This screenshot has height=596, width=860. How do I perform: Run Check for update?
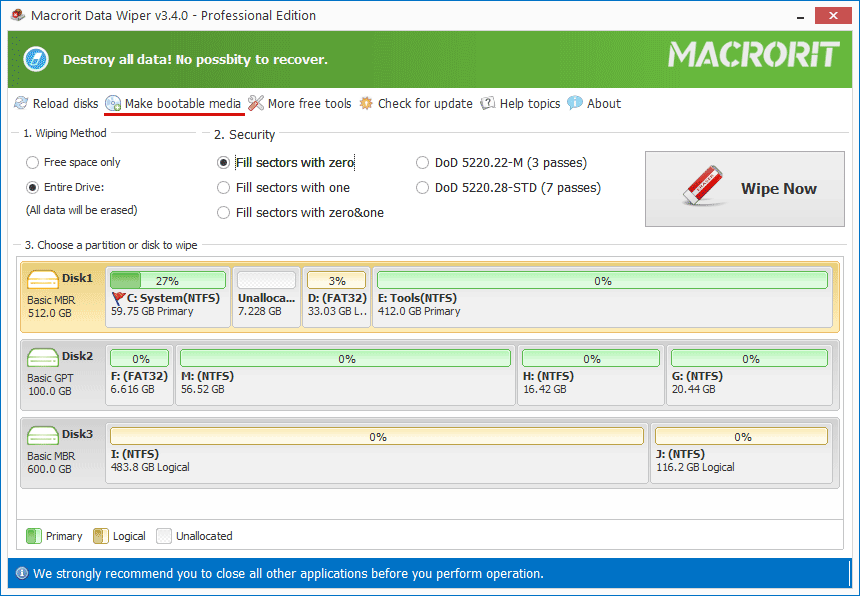click(x=416, y=103)
